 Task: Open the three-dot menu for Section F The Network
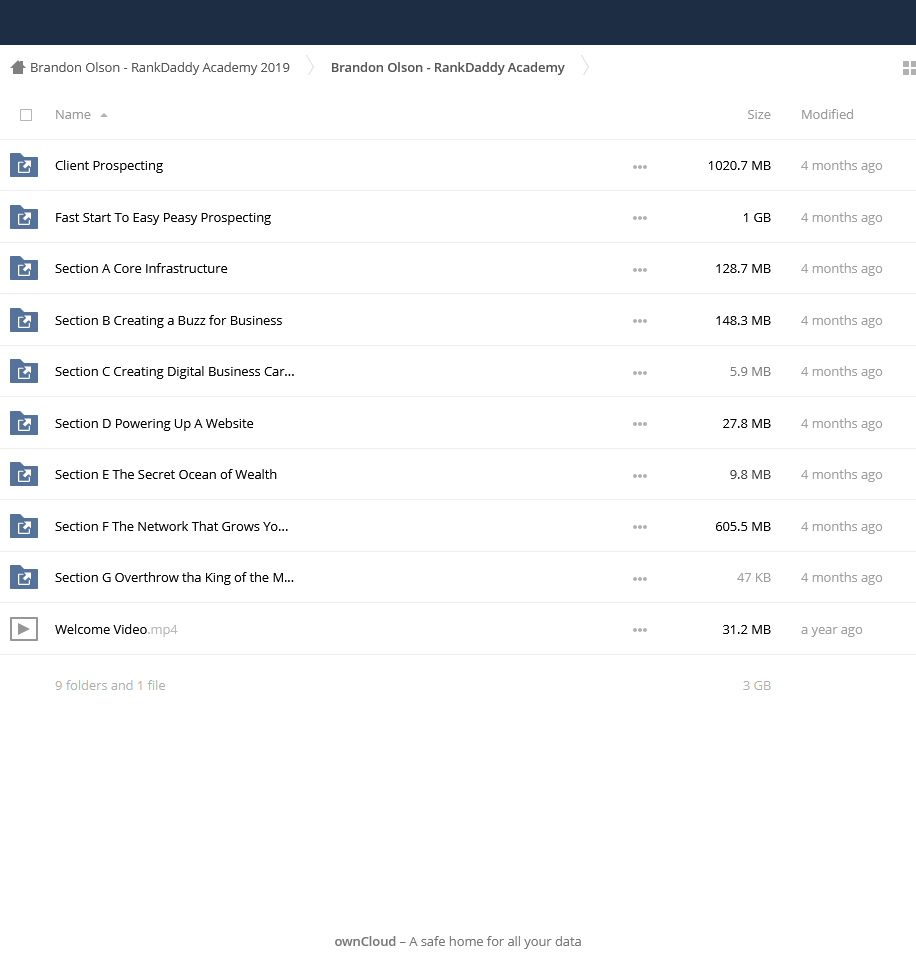click(x=640, y=527)
